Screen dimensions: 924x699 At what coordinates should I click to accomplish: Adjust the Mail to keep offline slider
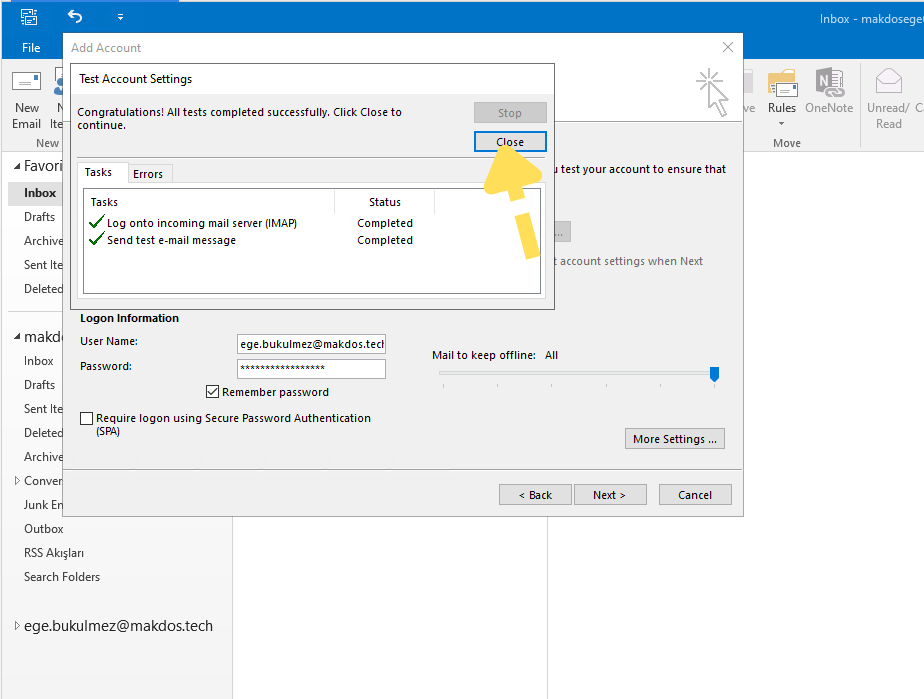tap(714, 374)
